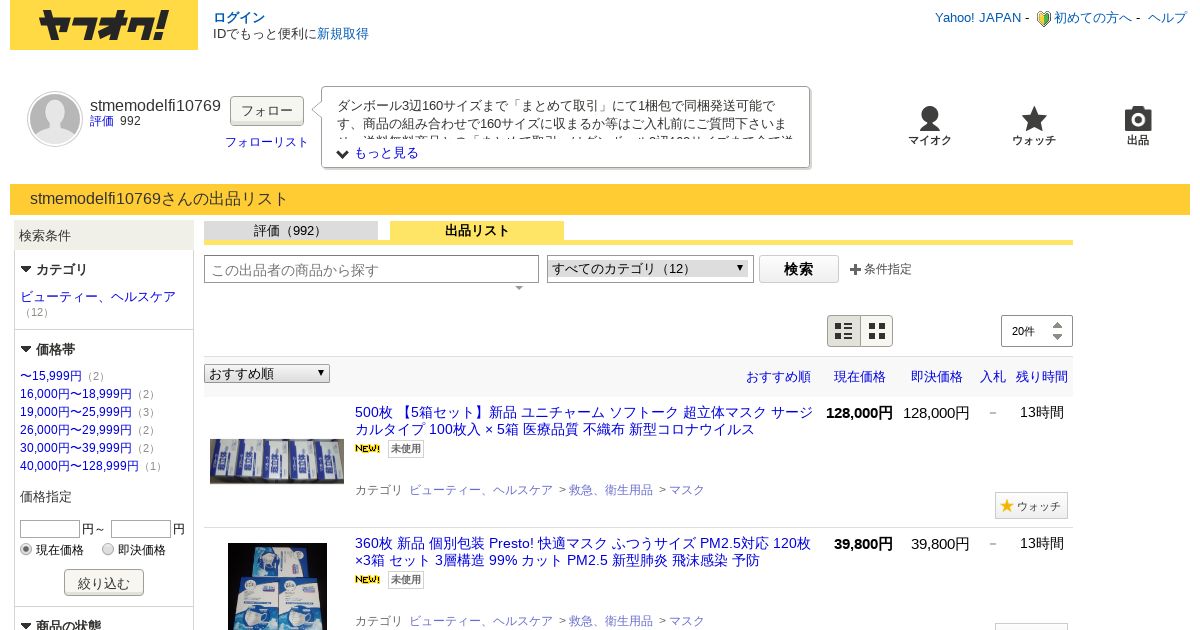The height and width of the screenshot is (630, 1200).
Task: Filter price 16,000円〜18,999円
Action: tap(76, 394)
